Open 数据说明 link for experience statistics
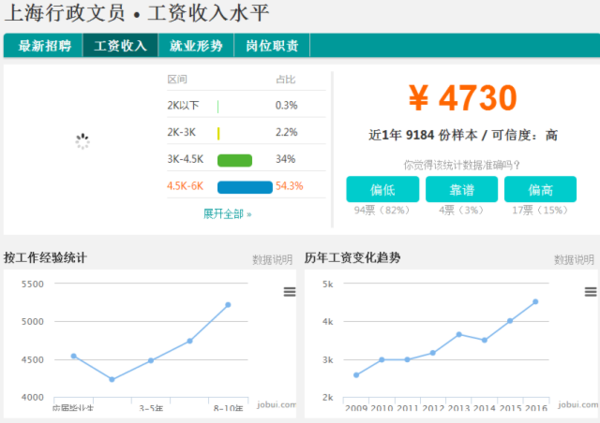The width and height of the screenshot is (600, 423). point(272,260)
